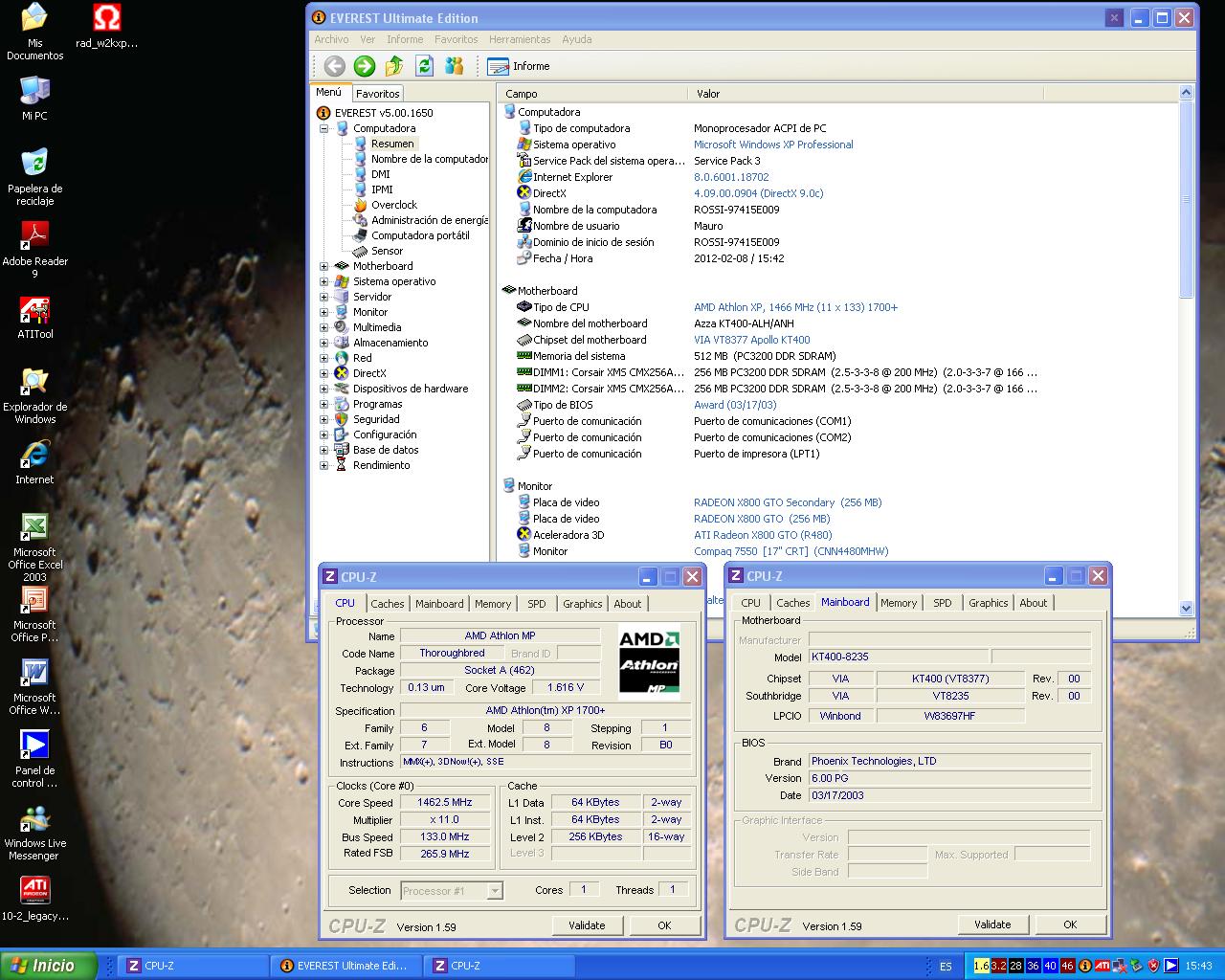Click the ES language indicator in taskbar
This screenshot has width=1225, height=980.
click(946, 966)
